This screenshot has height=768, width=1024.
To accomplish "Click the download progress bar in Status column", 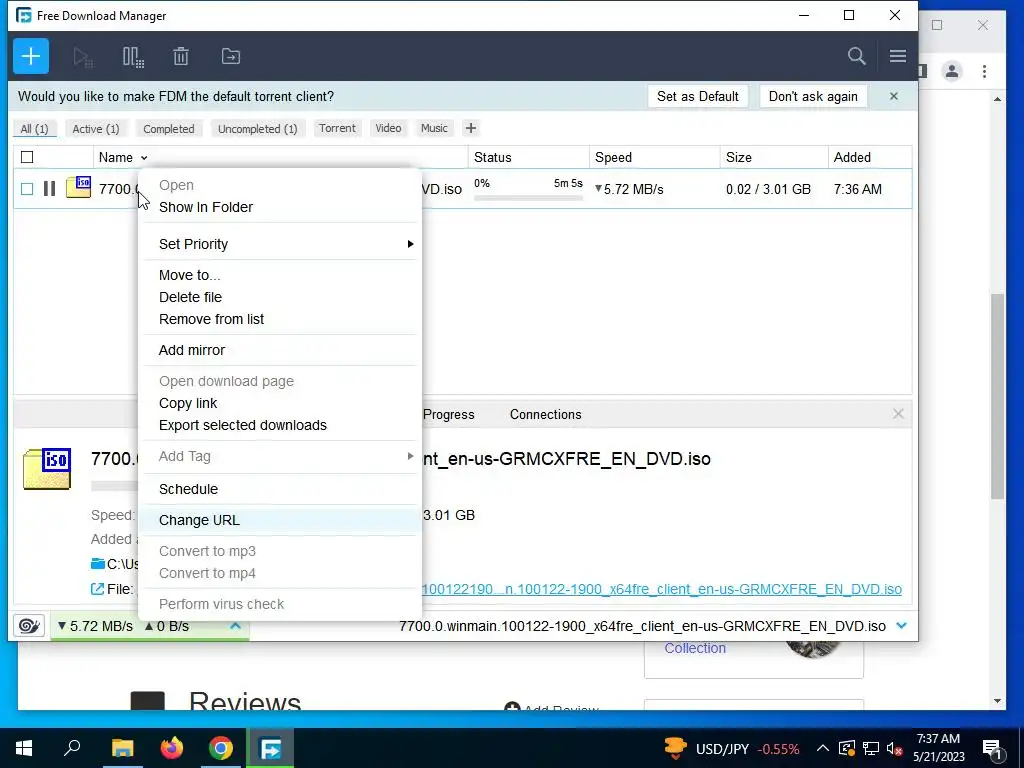I will pyautogui.click(x=528, y=197).
